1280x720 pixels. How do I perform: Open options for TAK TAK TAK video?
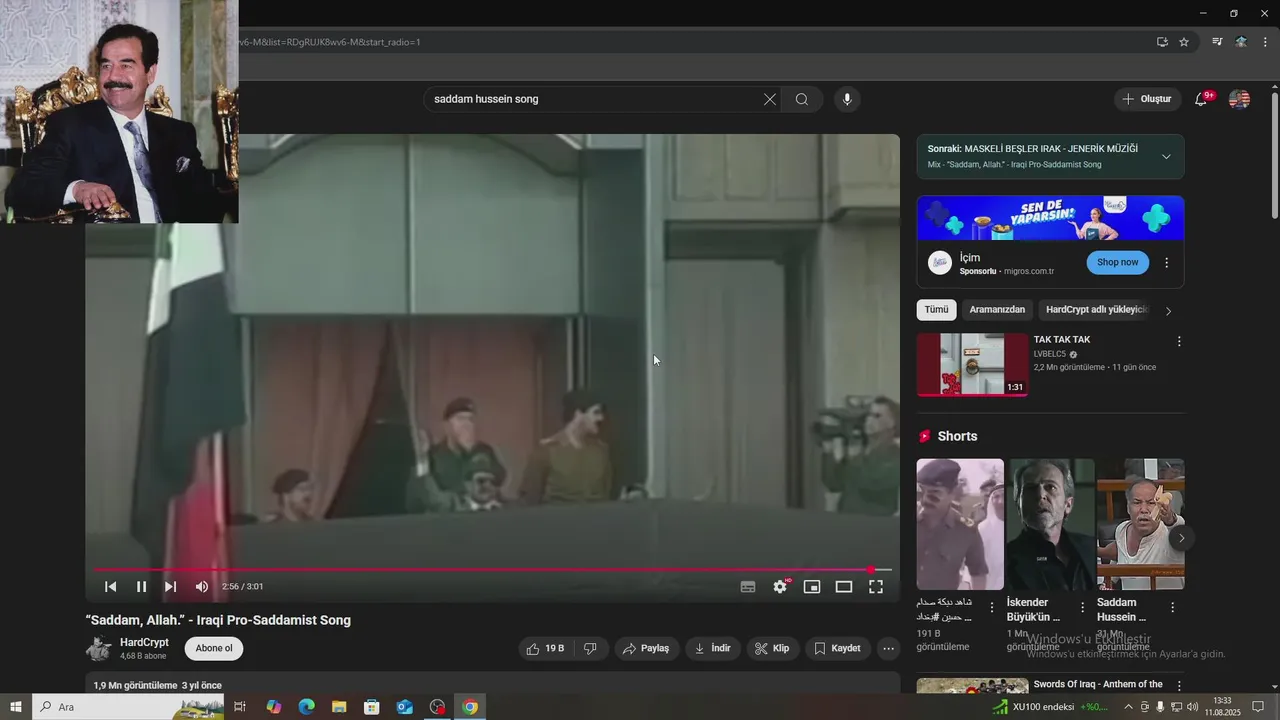[1179, 341]
